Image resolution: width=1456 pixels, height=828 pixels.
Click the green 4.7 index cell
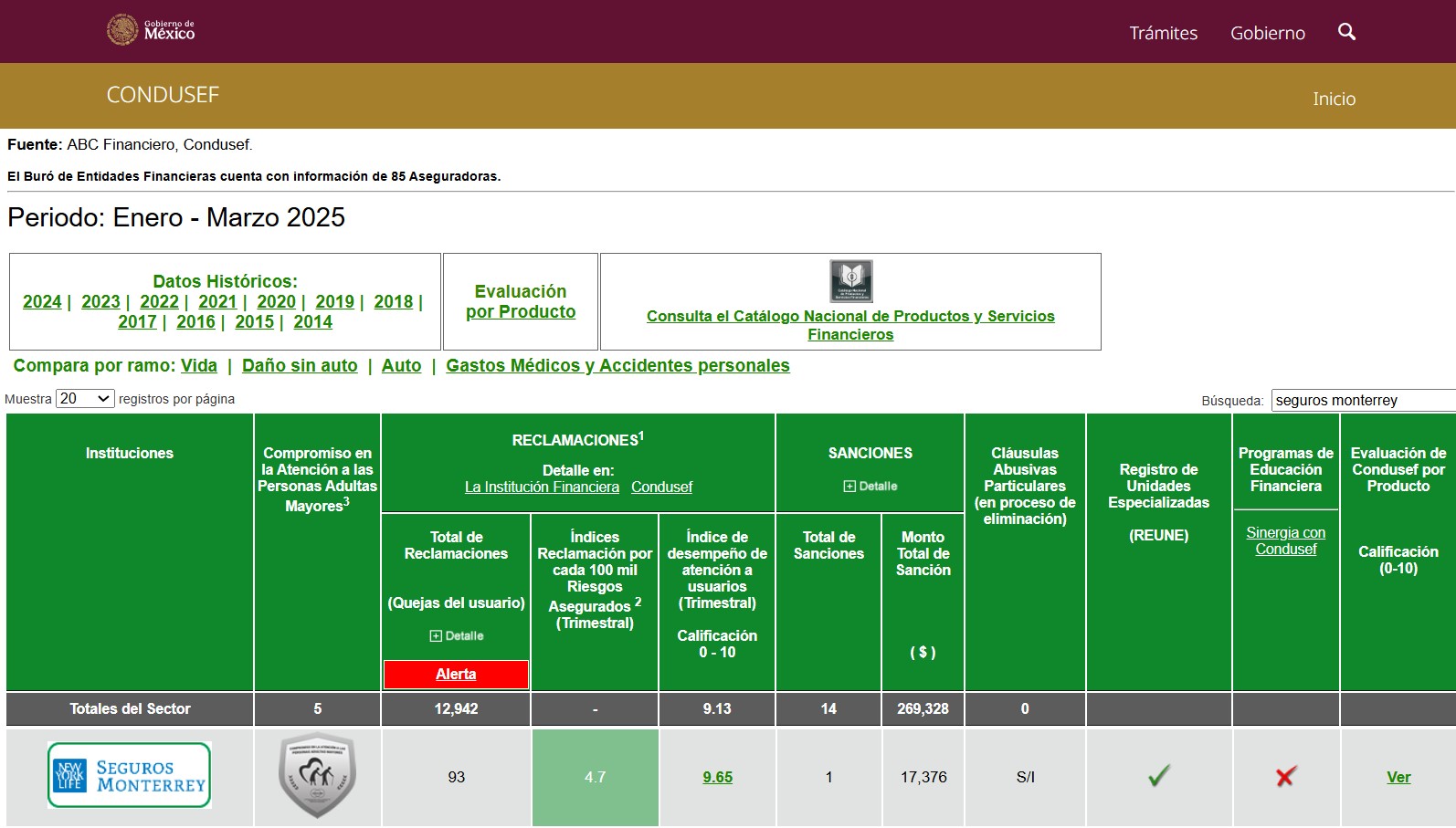click(595, 778)
